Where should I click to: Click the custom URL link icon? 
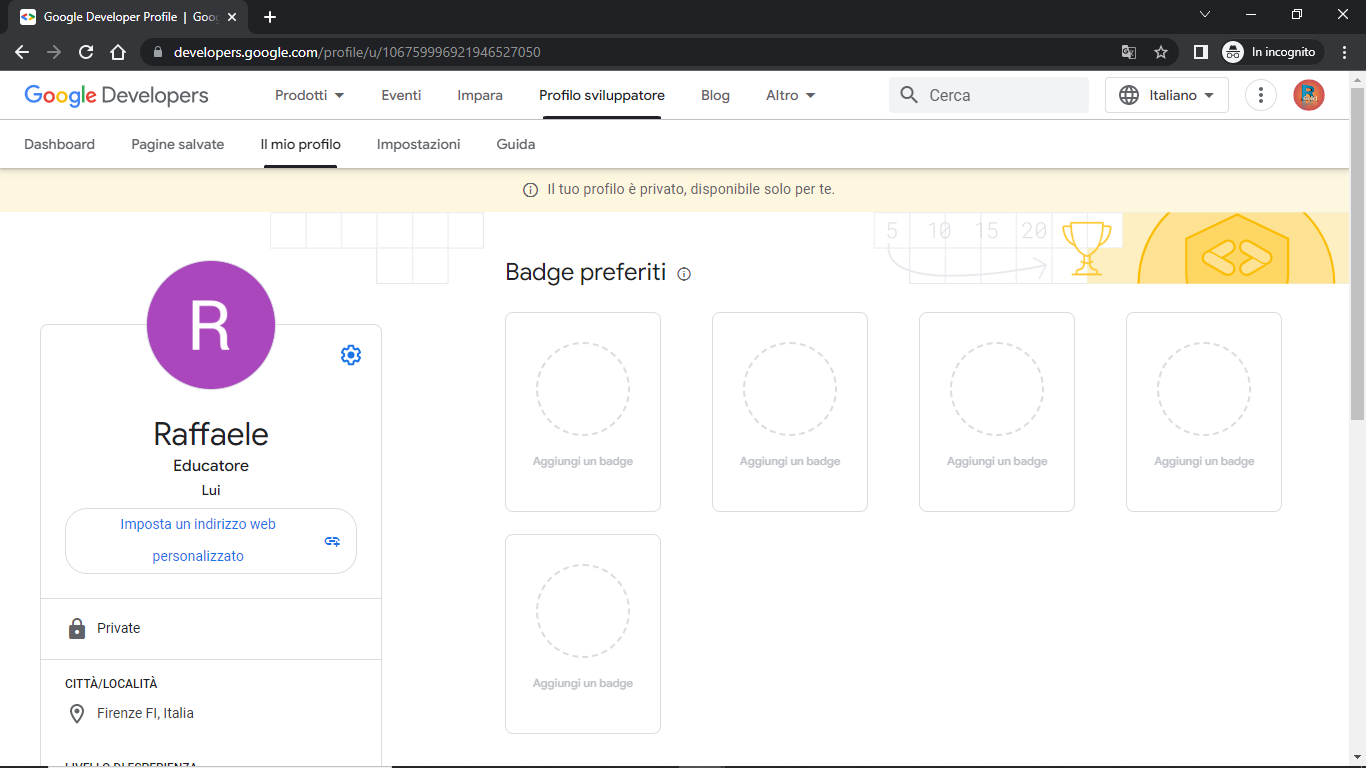333,541
